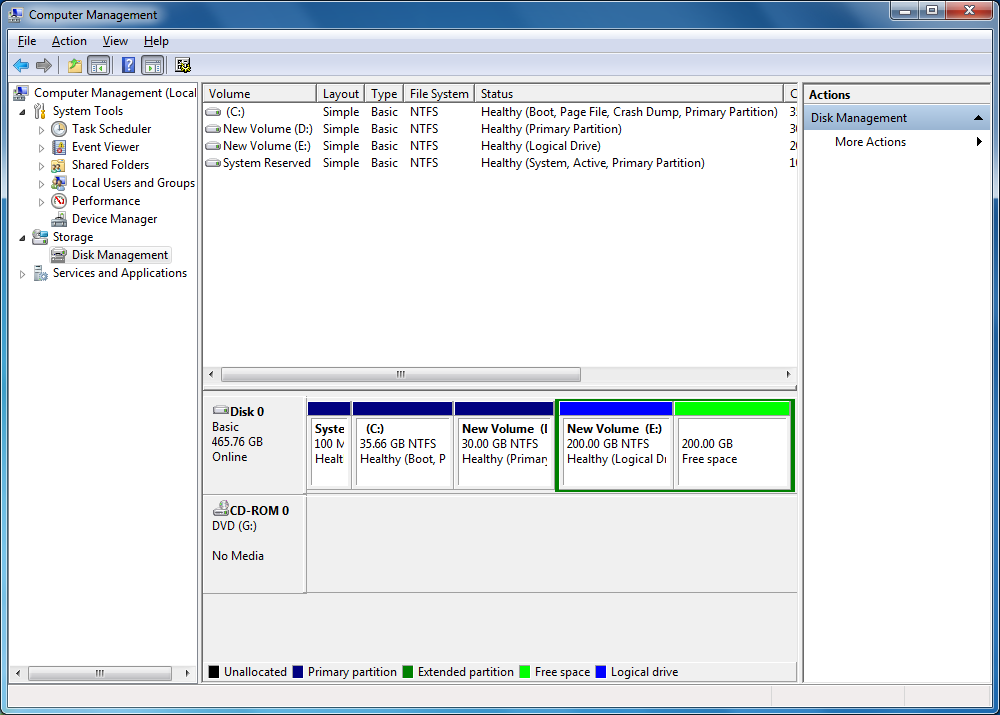Collapse the System Tools tree node
The width and height of the screenshot is (1000, 715).
click(22, 112)
